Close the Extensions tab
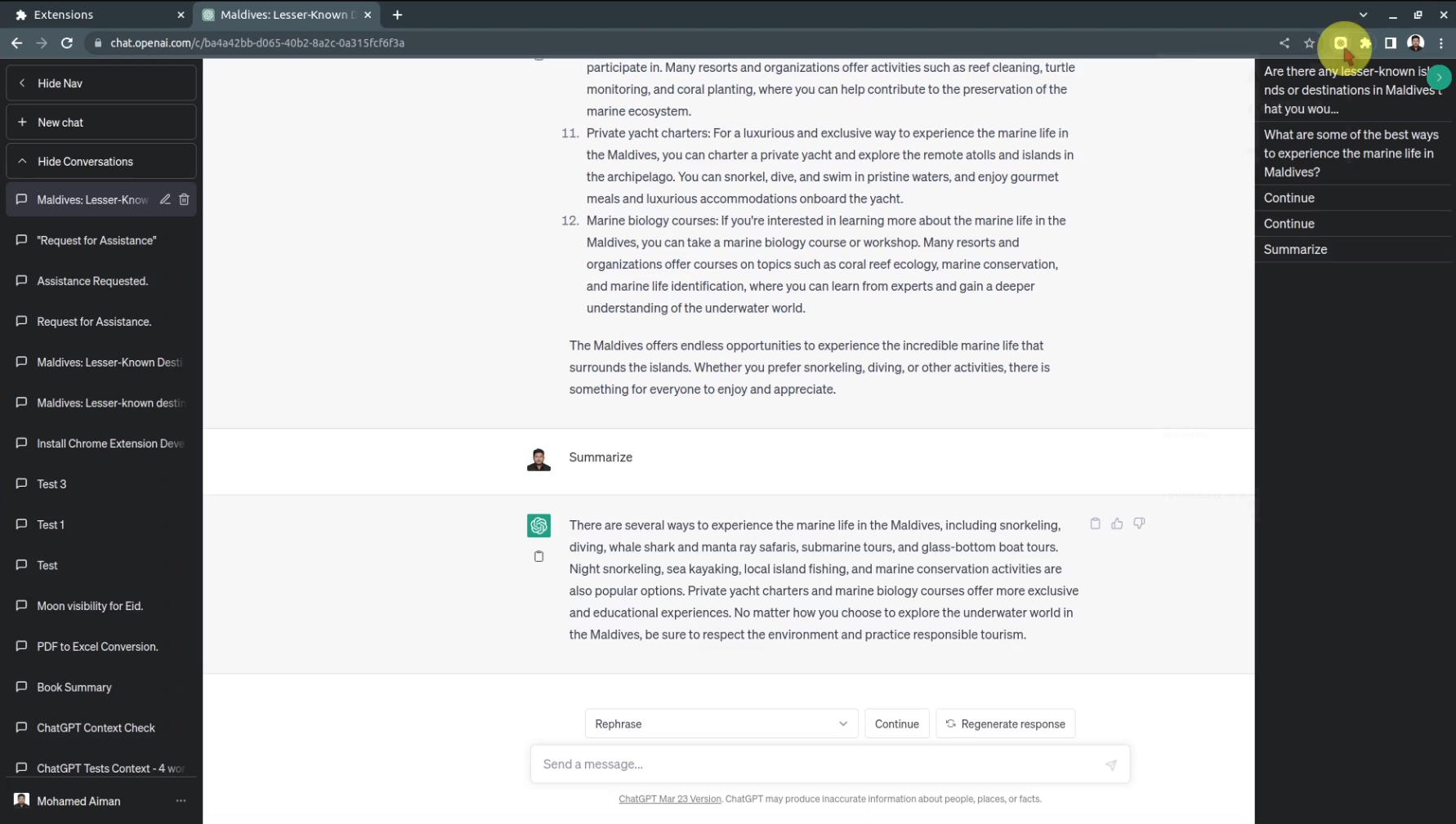The image size is (1456, 824). coord(181,15)
